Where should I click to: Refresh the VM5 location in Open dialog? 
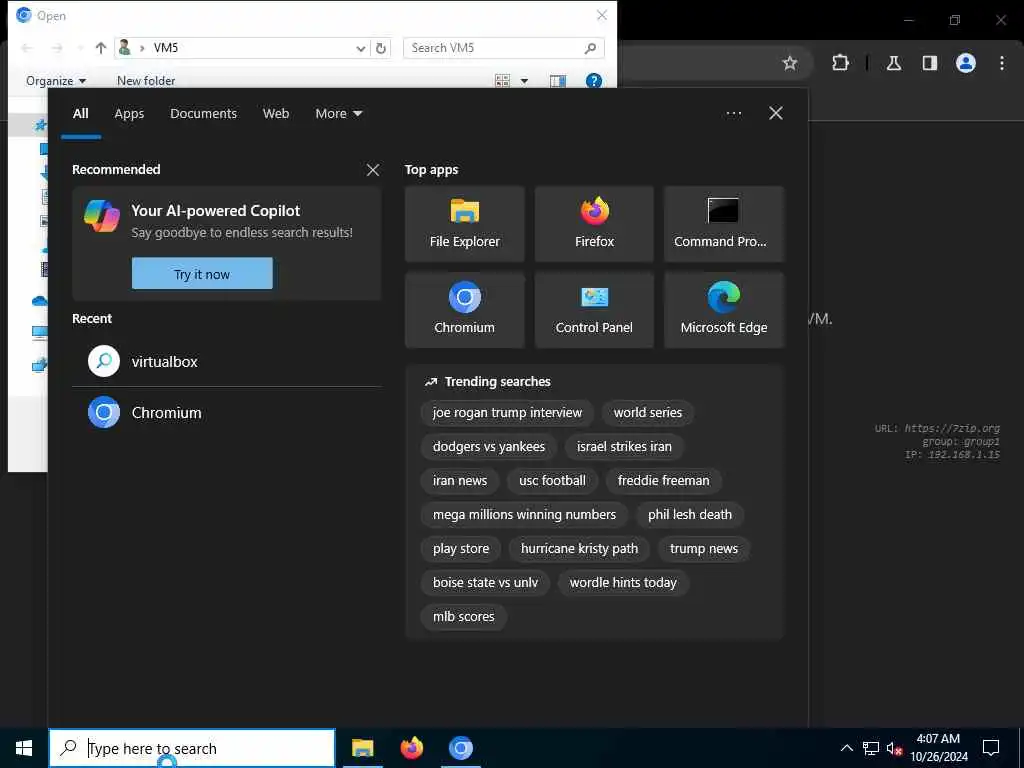pyautogui.click(x=381, y=48)
